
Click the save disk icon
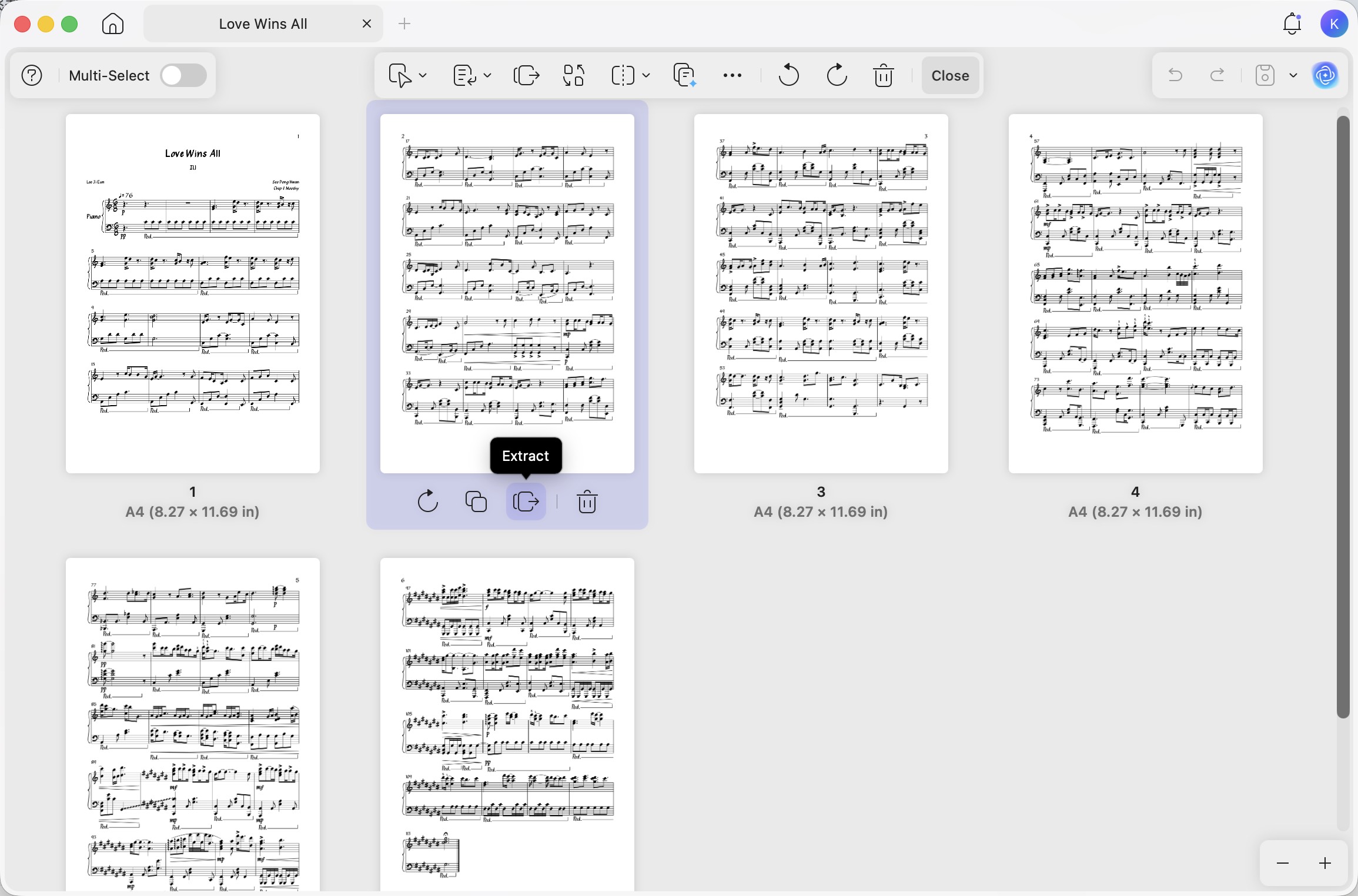point(1265,75)
